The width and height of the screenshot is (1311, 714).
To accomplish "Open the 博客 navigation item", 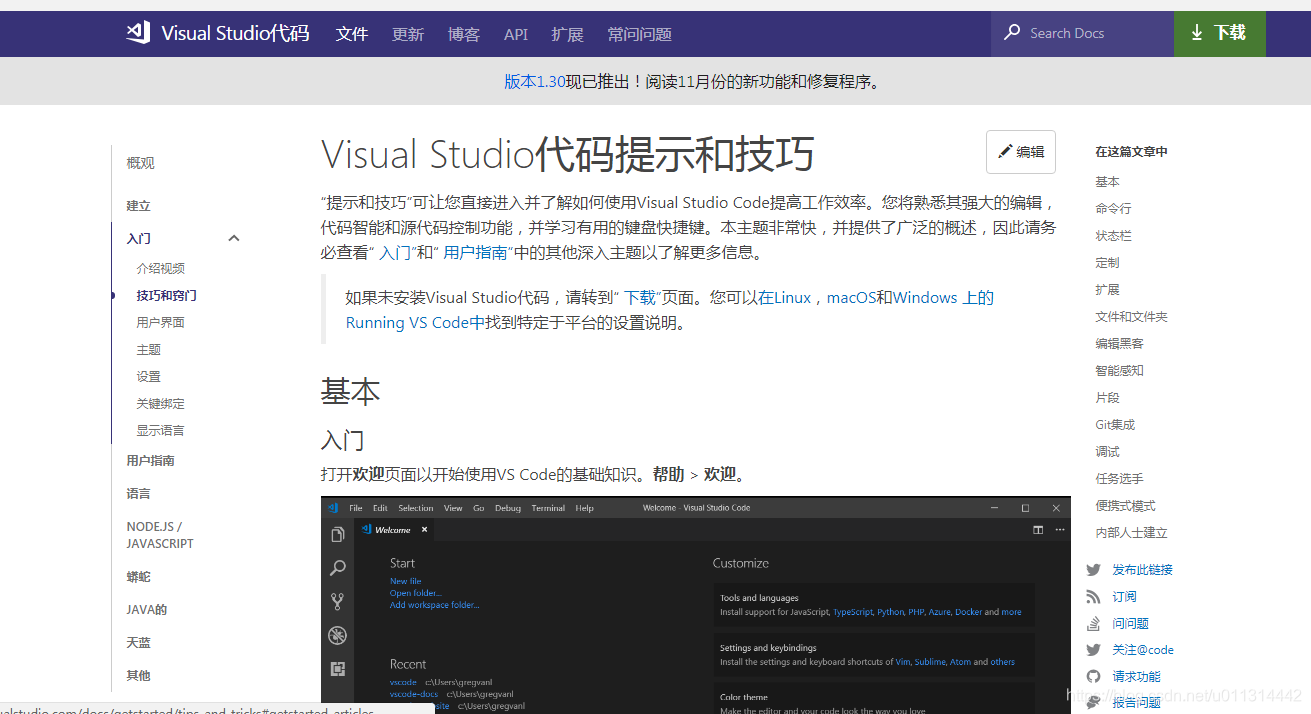I will point(464,34).
